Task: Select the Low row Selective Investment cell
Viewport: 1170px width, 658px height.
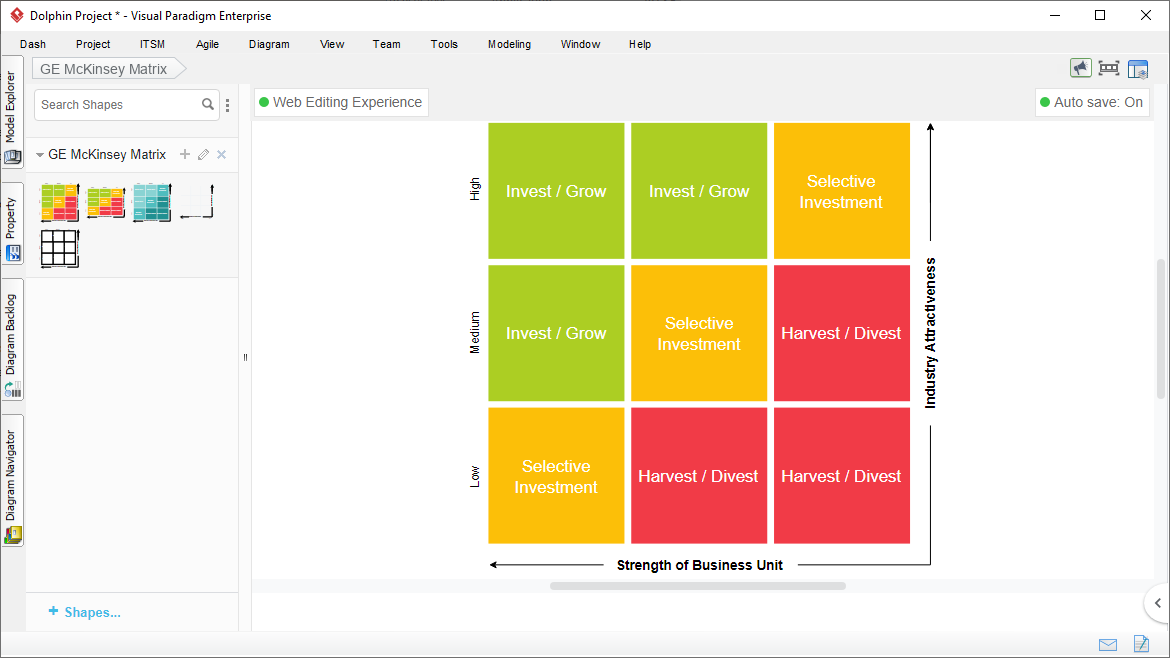Action: click(x=556, y=476)
